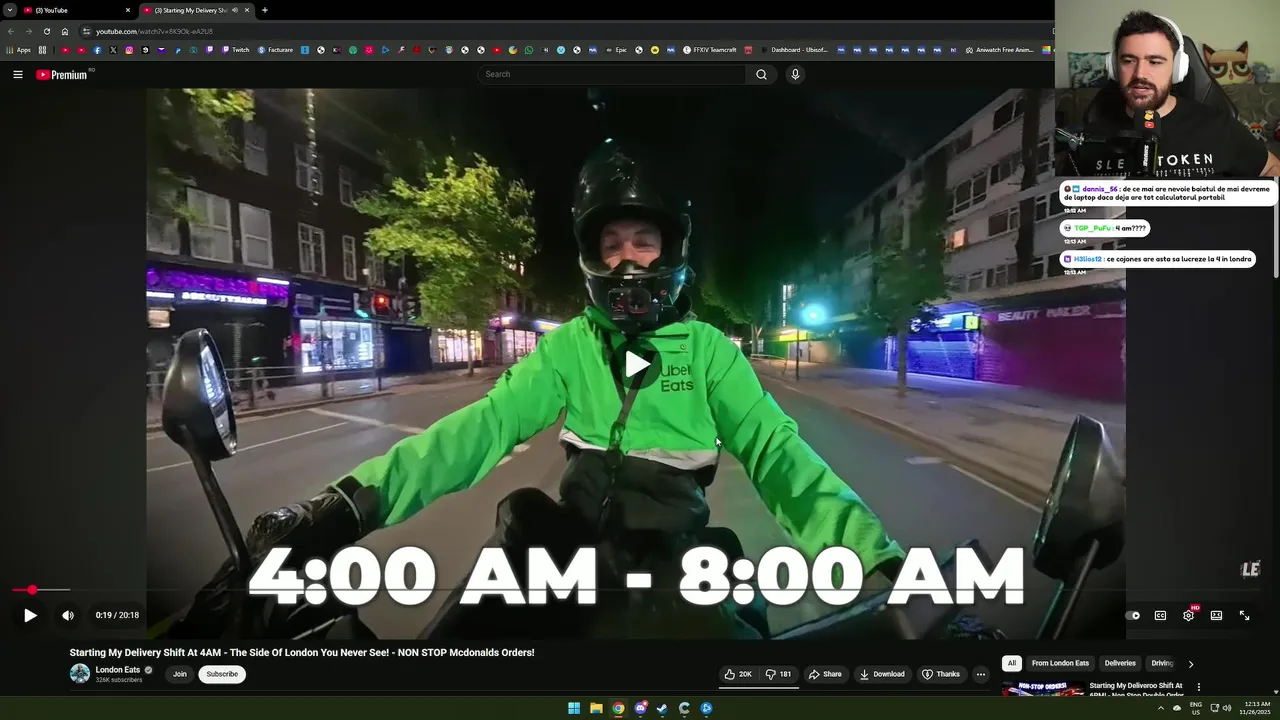Play the video with the big center play button
Viewport: 1280px width, 720px height.
[636, 364]
